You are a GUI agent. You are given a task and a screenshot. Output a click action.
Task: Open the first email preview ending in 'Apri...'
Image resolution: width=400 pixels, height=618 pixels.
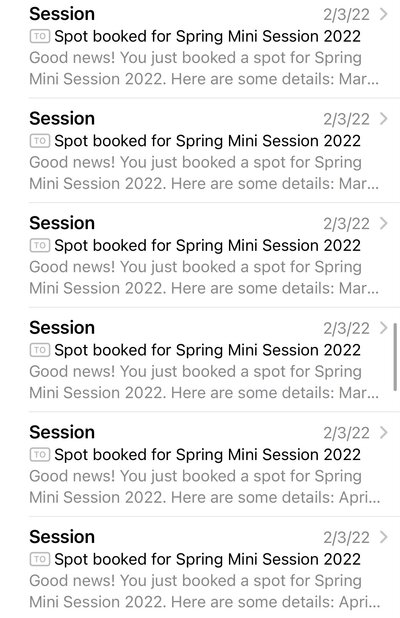click(204, 487)
